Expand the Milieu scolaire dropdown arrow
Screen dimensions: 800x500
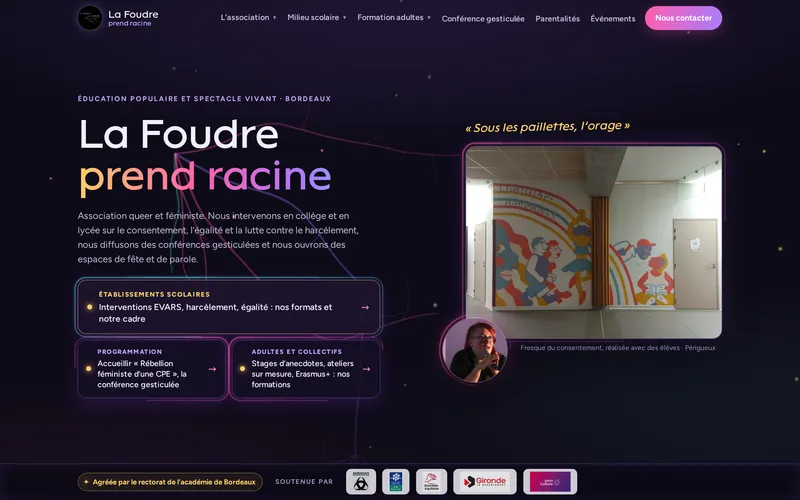pos(344,18)
